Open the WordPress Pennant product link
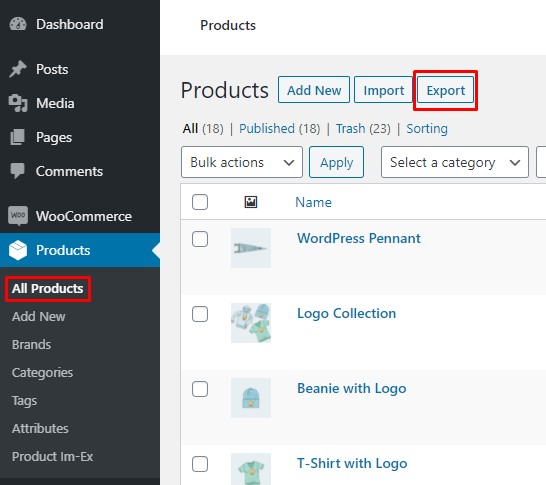Viewport: 546px width, 485px height. pos(359,238)
